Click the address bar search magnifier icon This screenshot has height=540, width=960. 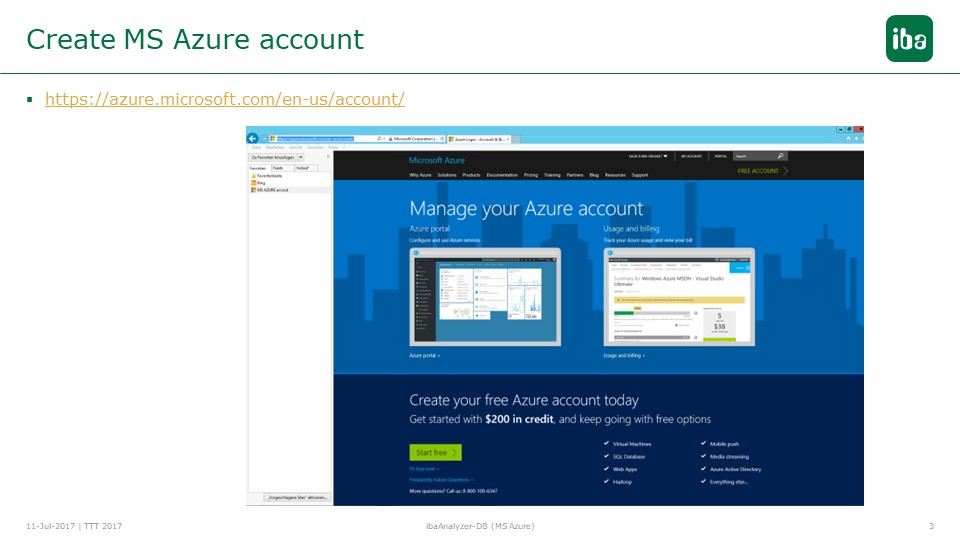(380, 139)
